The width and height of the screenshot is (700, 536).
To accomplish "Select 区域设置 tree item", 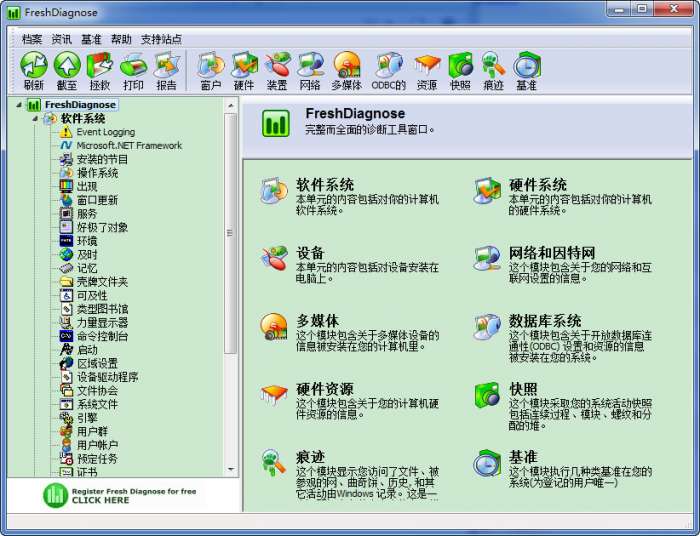I will click(98, 364).
